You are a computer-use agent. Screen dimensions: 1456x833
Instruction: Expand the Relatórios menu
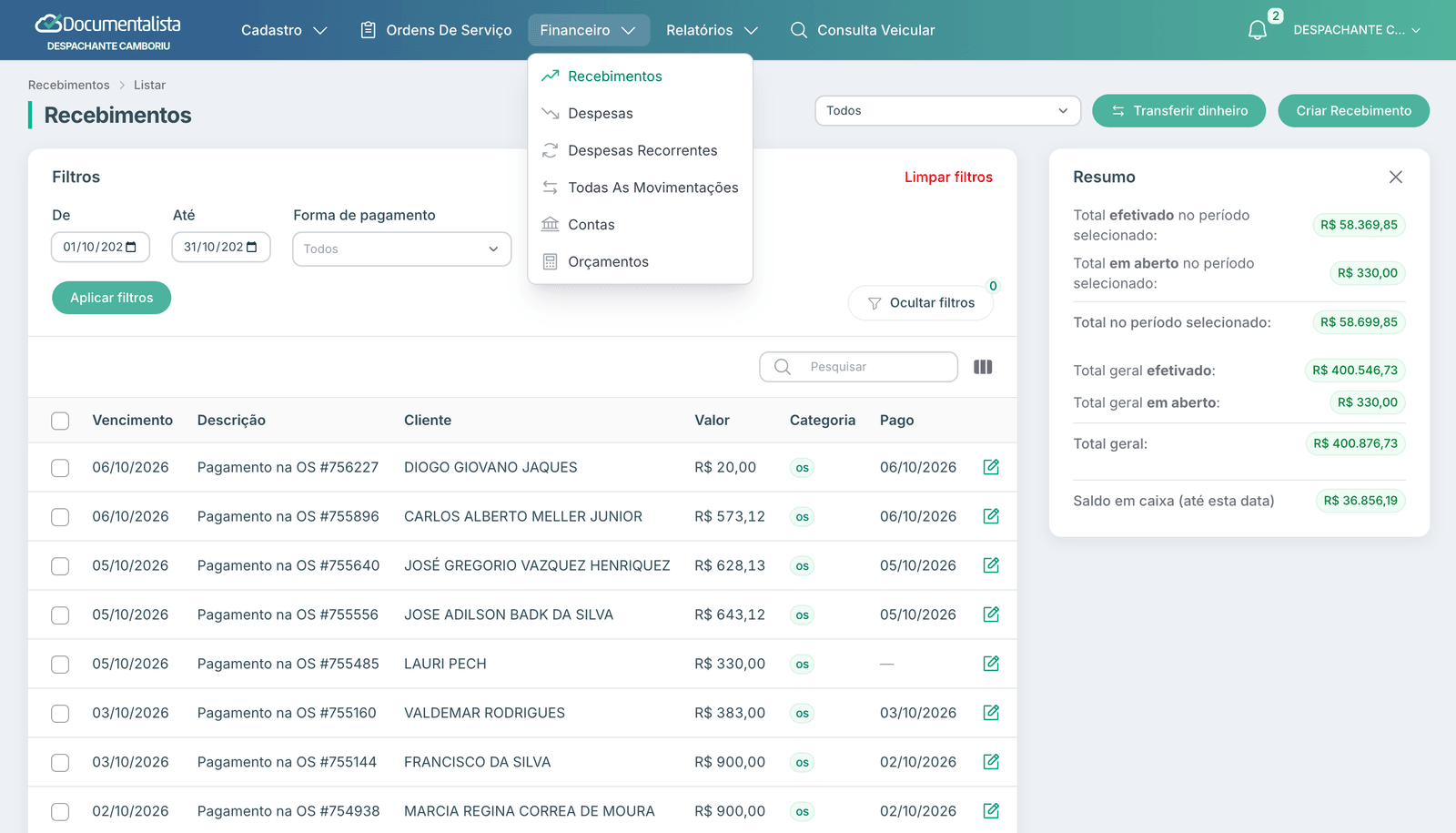(x=712, y=30)
